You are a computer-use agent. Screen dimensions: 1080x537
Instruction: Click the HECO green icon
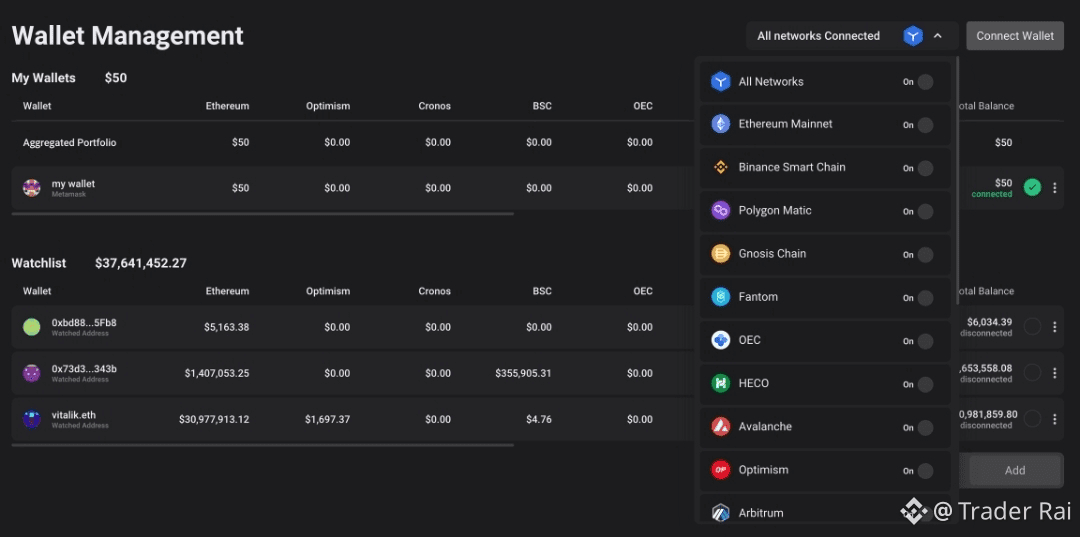click(720, 383)
